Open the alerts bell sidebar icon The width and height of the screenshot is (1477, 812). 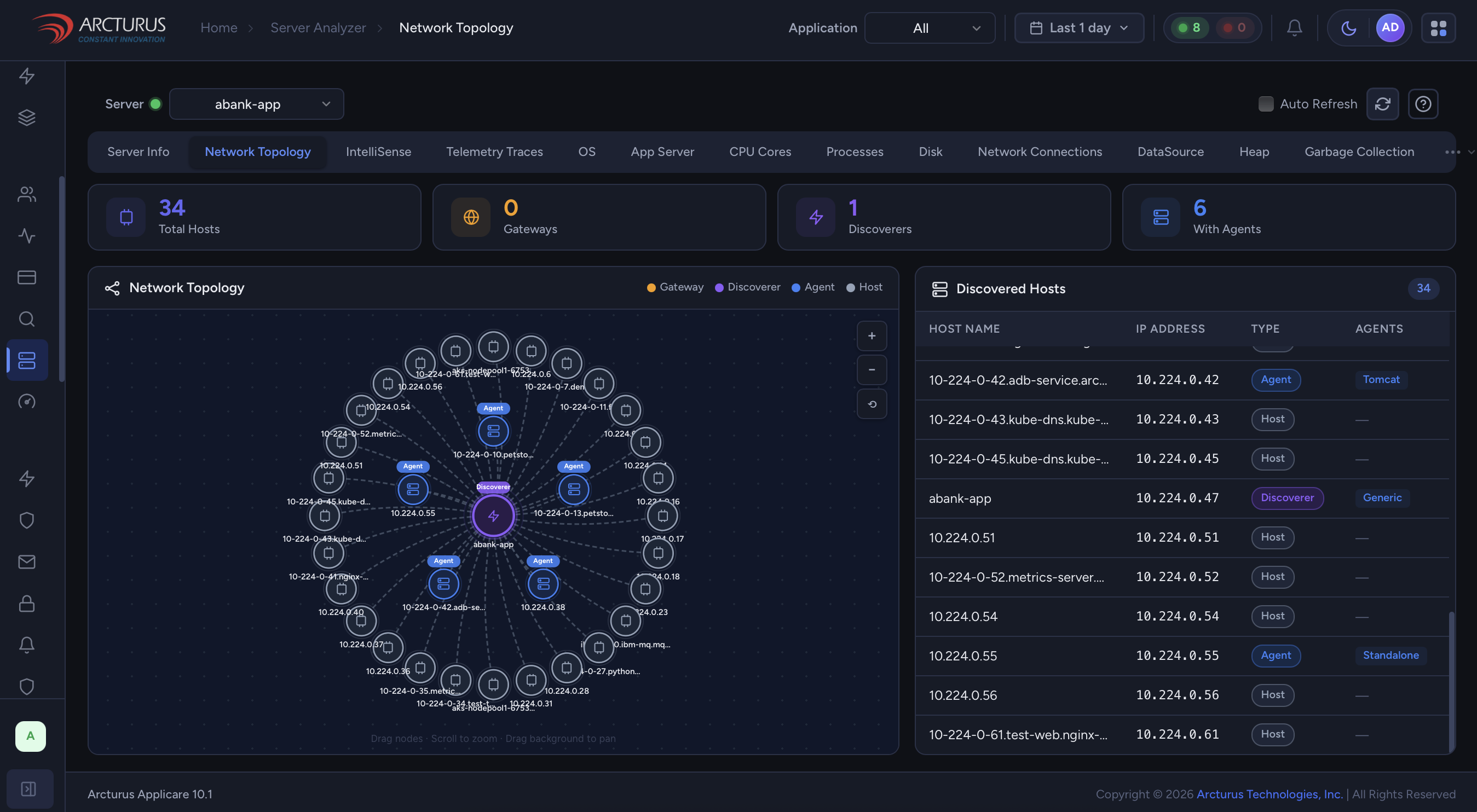pos(27,645)
